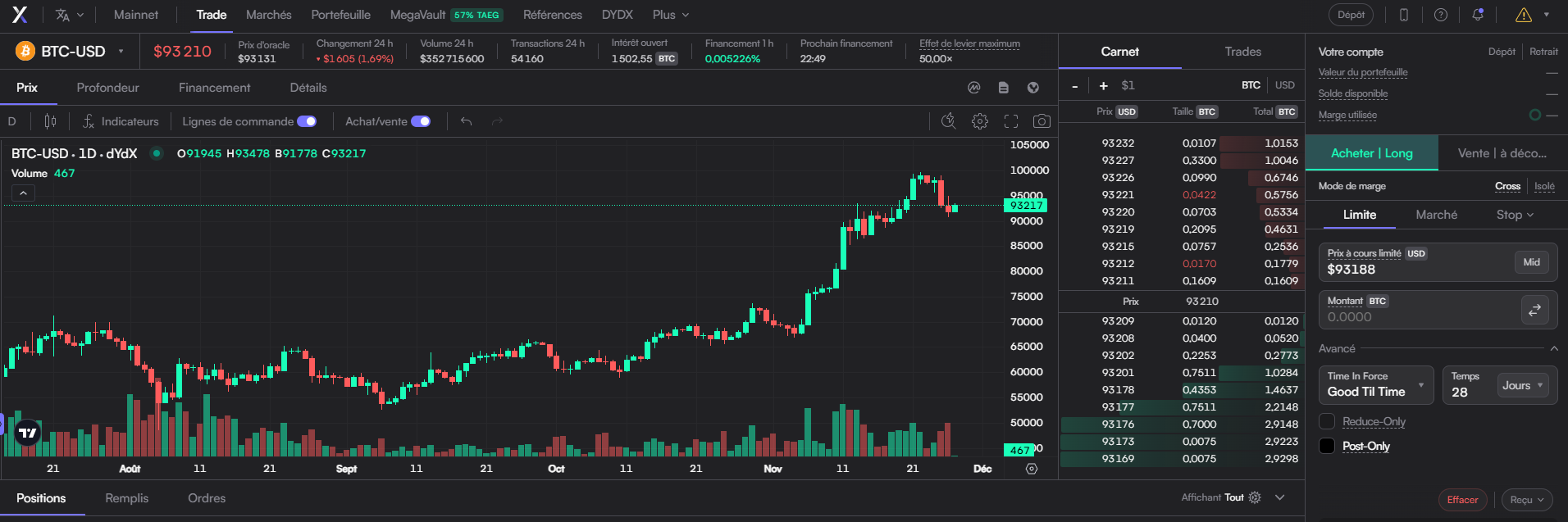Image resolution: width=1568 pixels, height=522 pixels.
Task: Open the language translation selector
Action: (x=70, y=15)
